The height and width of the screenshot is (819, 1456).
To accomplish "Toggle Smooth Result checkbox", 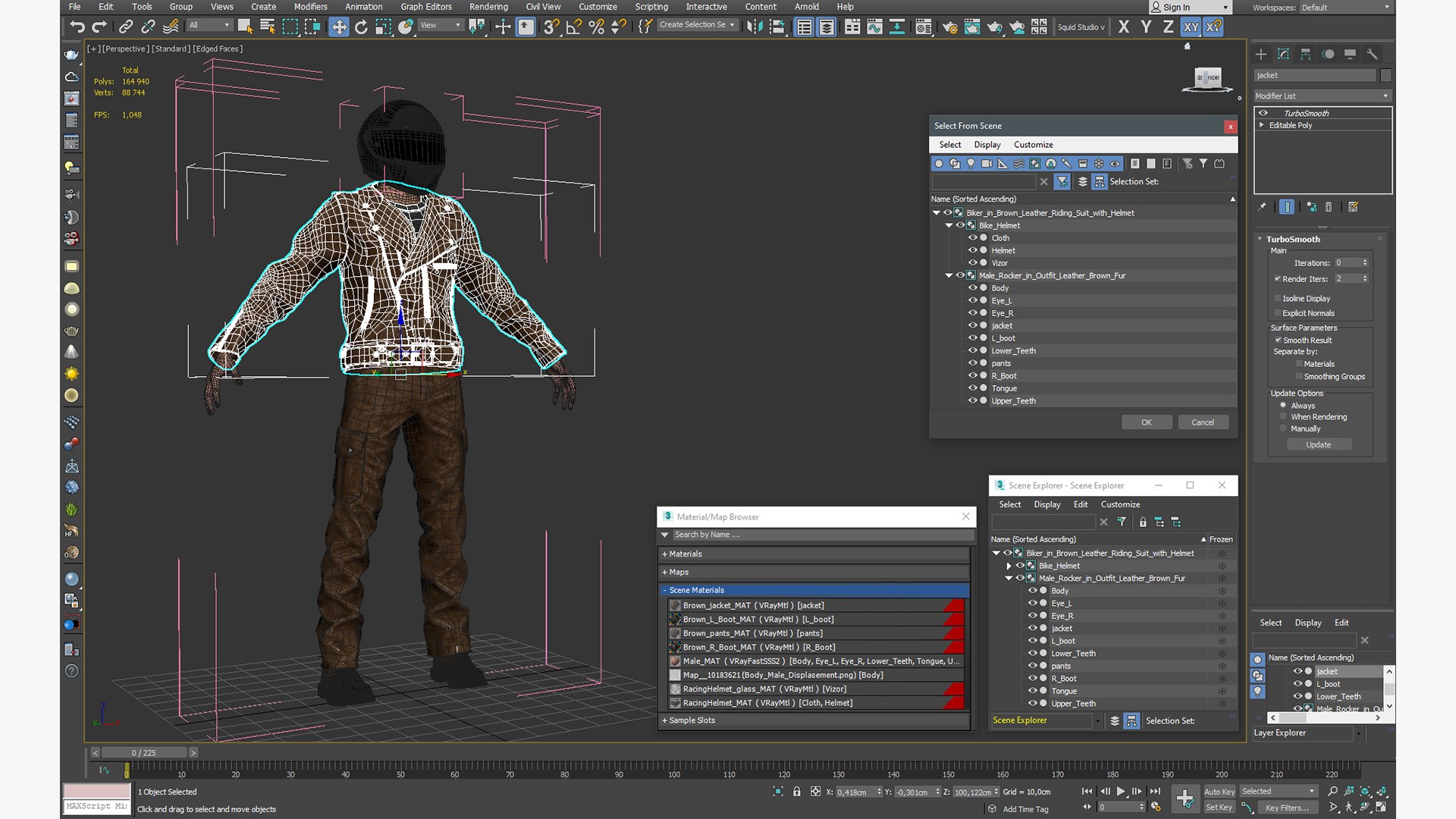I will [x=1278, y=340].
